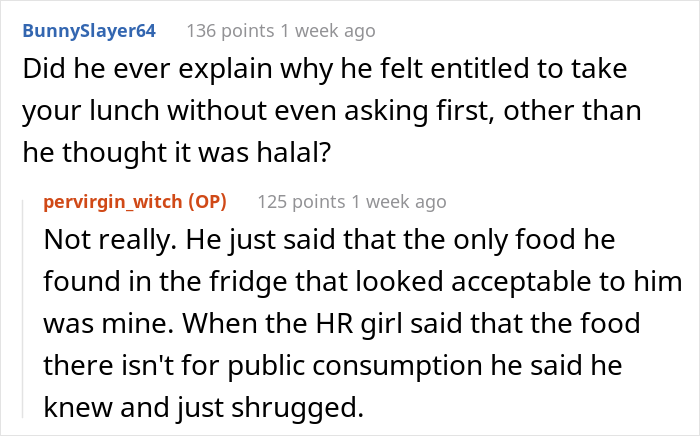Click the 136 points score
The height and width of the screenshot is (436, 700).
230,31
